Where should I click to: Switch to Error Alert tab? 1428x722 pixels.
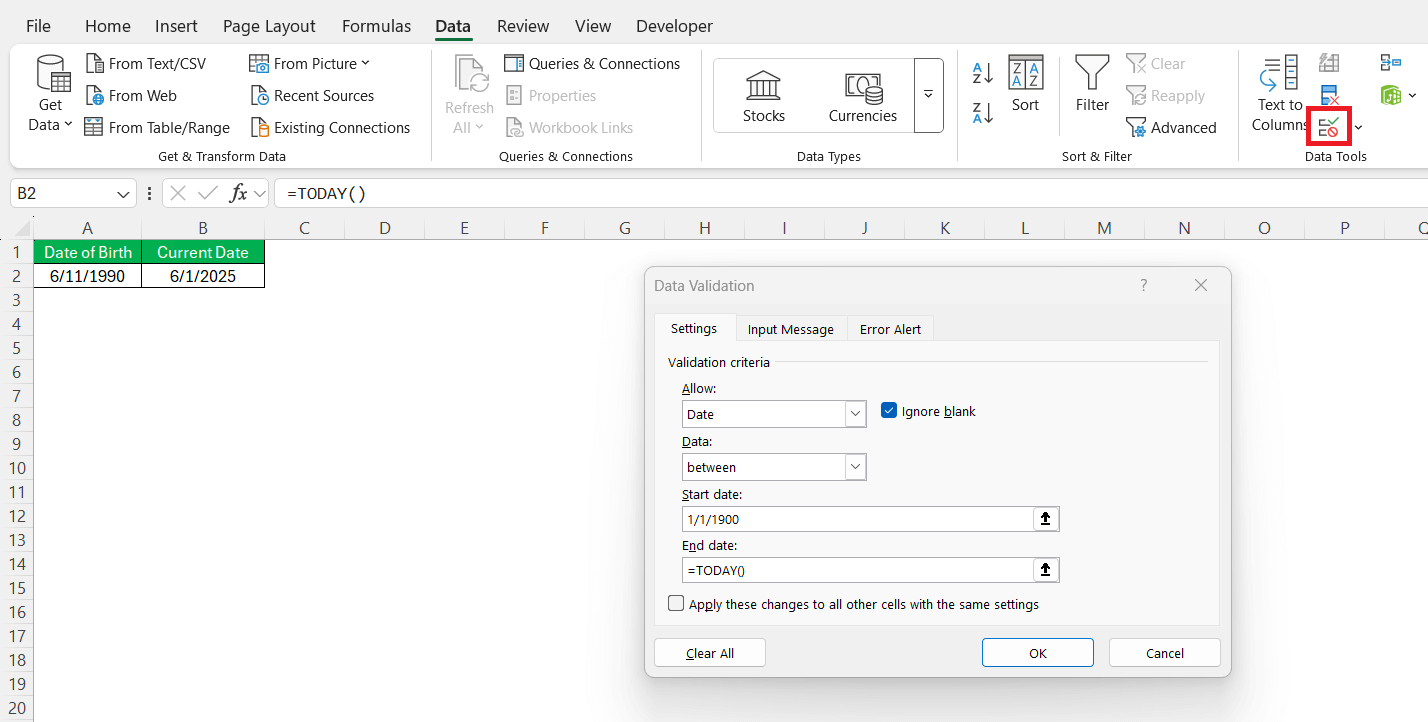pyautogui.click(x=889, y=329)
